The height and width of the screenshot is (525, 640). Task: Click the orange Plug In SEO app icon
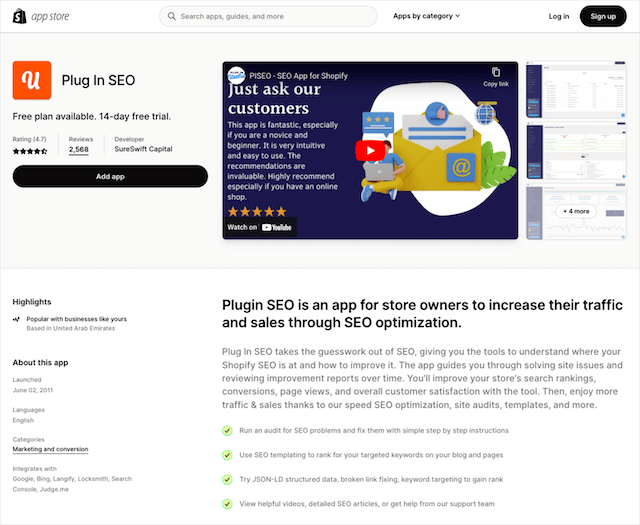(32, 80)
